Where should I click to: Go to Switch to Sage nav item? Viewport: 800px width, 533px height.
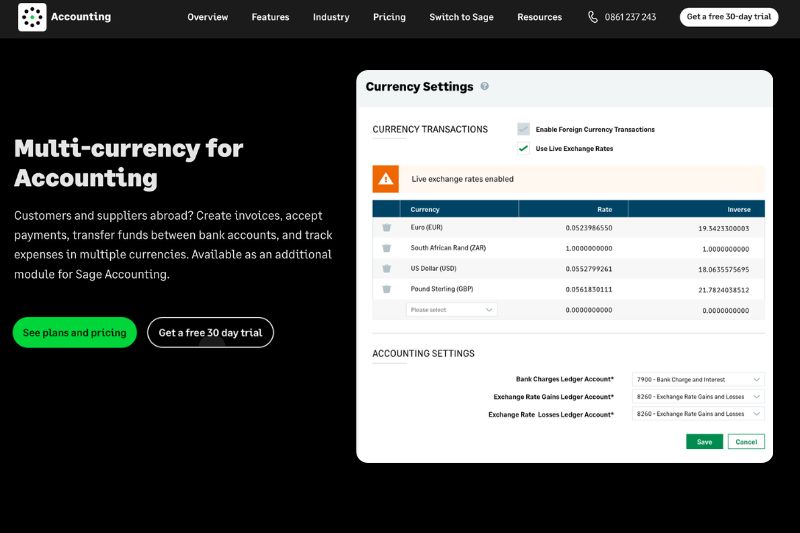coord(461,17)
